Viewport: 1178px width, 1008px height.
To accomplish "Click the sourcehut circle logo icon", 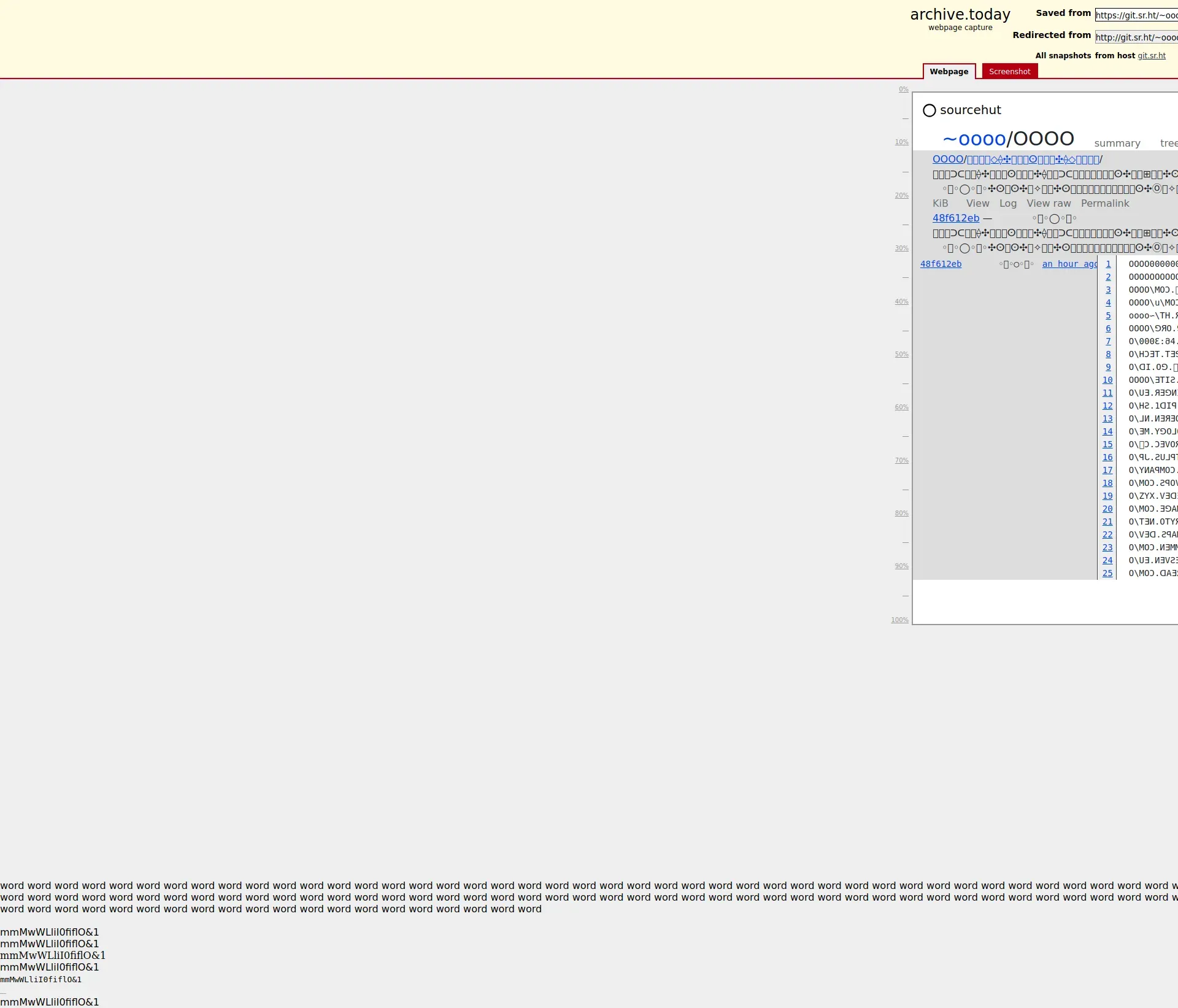I will tap(929, 110).
